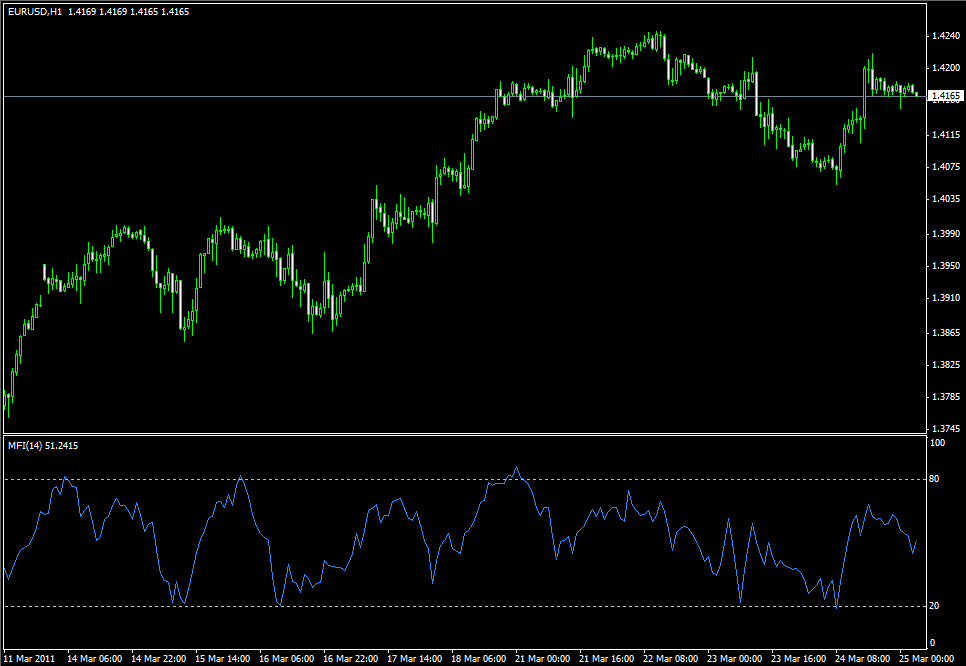Click the 14 Mar 22:00 time label
The image size is (966, 666).
158,659
